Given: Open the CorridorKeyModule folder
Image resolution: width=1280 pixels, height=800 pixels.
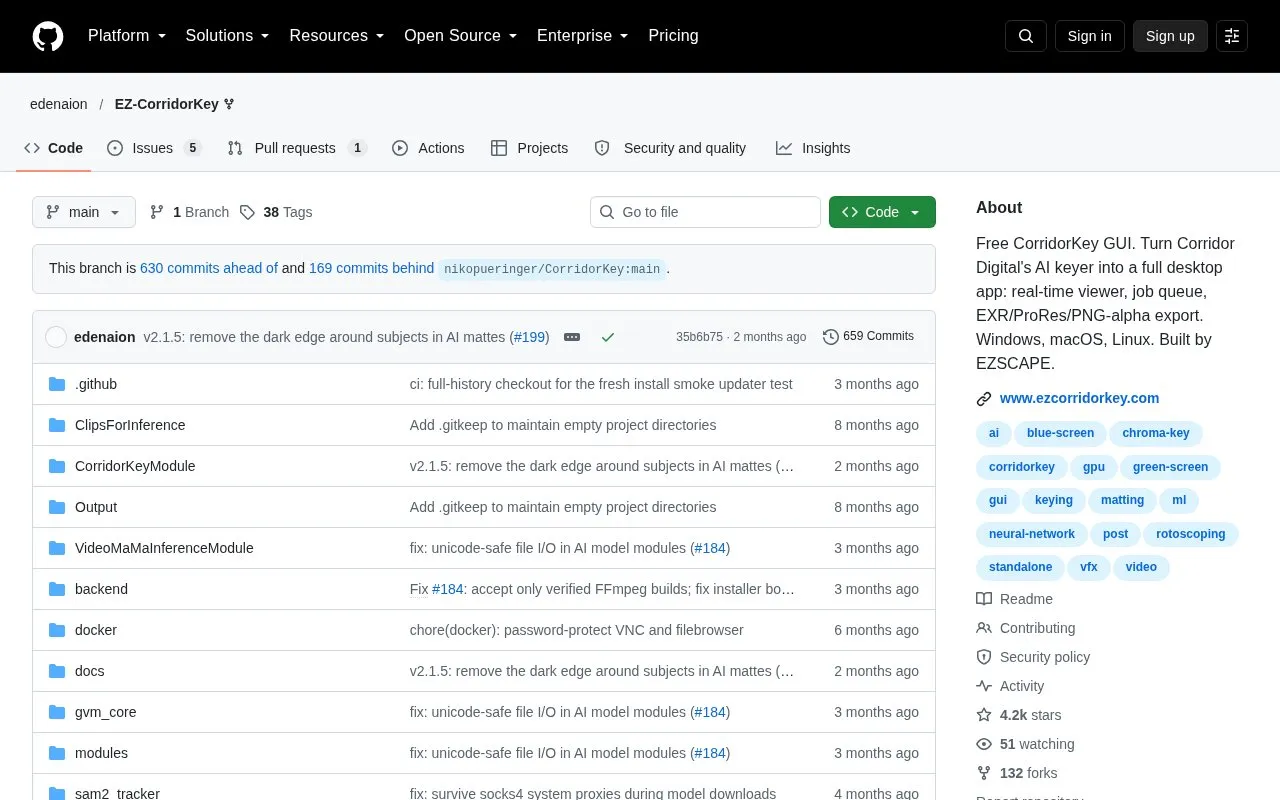Looking at the screenshot, I should click(135, 466).
